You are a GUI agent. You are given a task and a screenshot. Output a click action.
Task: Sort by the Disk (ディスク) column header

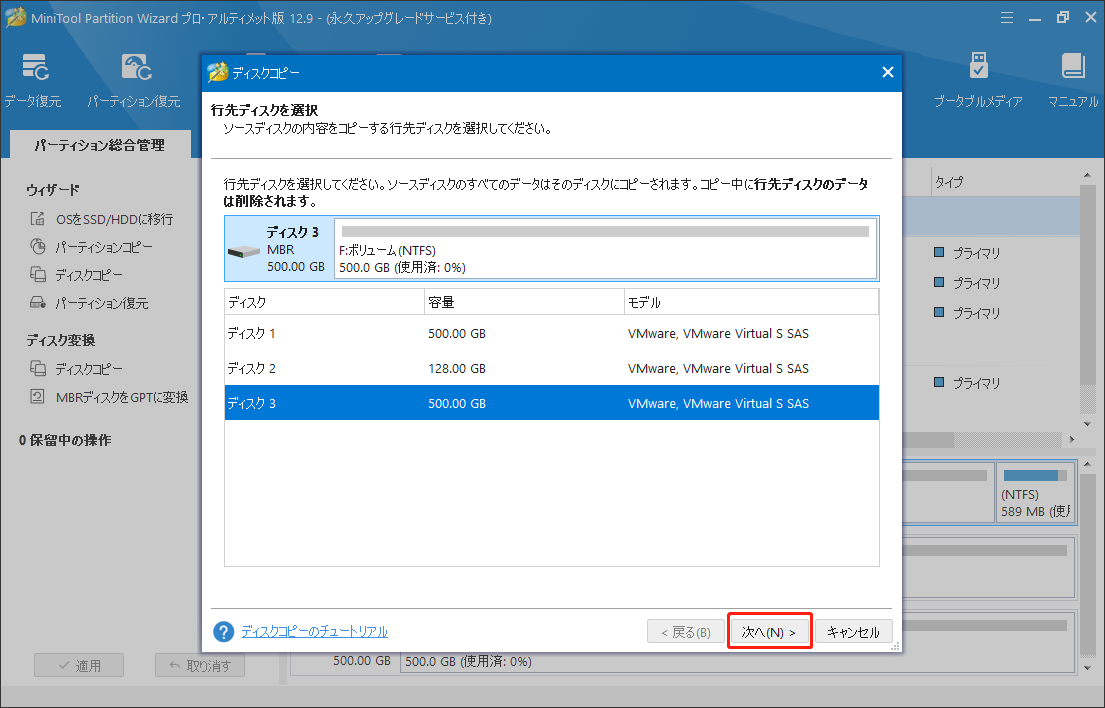click(x=324, y=302)
